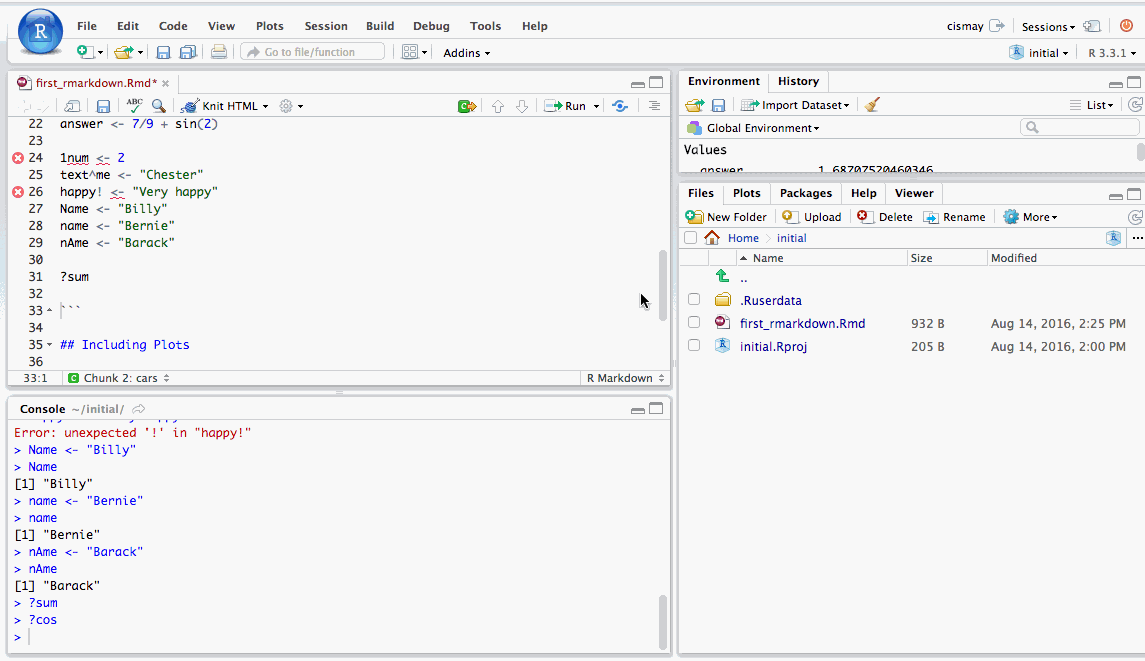This screenshot has height=661, width=1145.
Task: Open the Addins dropdown menu
Action: (x=466, y=53)
